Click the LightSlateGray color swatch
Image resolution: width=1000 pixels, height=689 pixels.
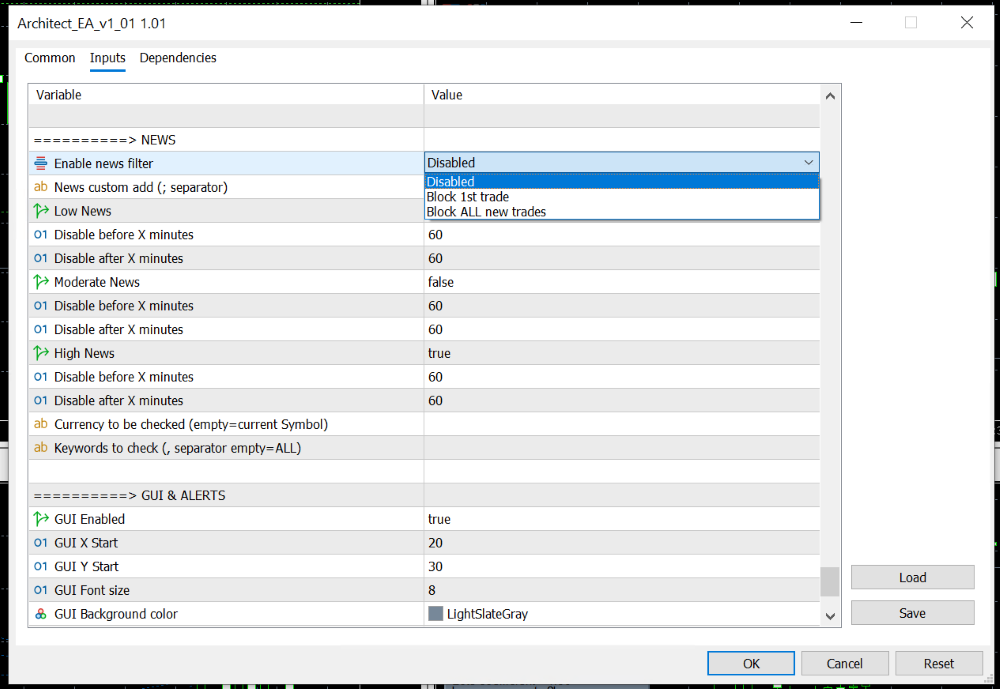pyautogui.click(x=435, y=614)
